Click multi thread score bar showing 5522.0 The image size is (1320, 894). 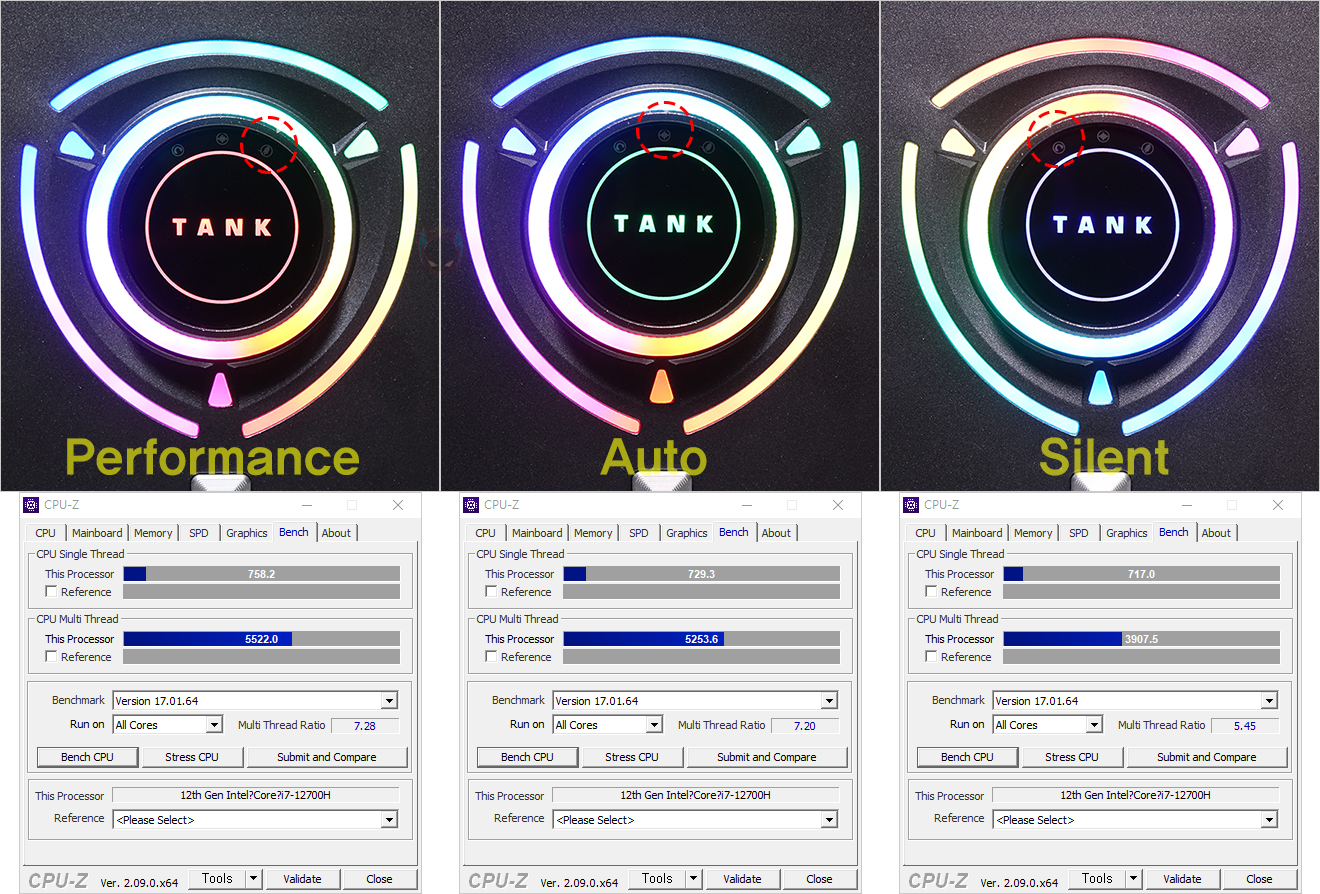coord(261,639)
